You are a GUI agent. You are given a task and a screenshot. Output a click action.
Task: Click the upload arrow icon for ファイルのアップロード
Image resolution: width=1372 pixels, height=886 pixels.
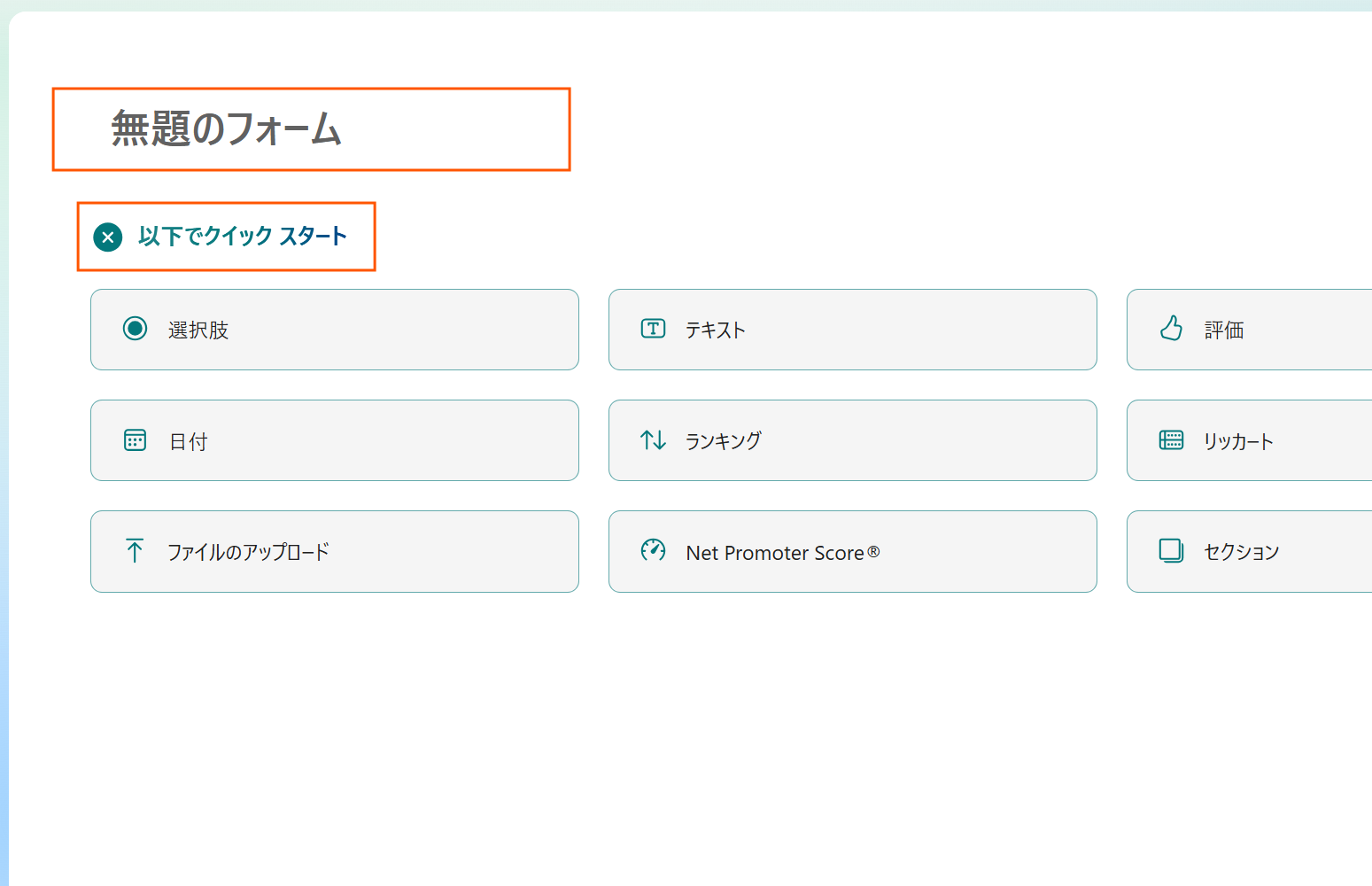click(x=135, y=551)
